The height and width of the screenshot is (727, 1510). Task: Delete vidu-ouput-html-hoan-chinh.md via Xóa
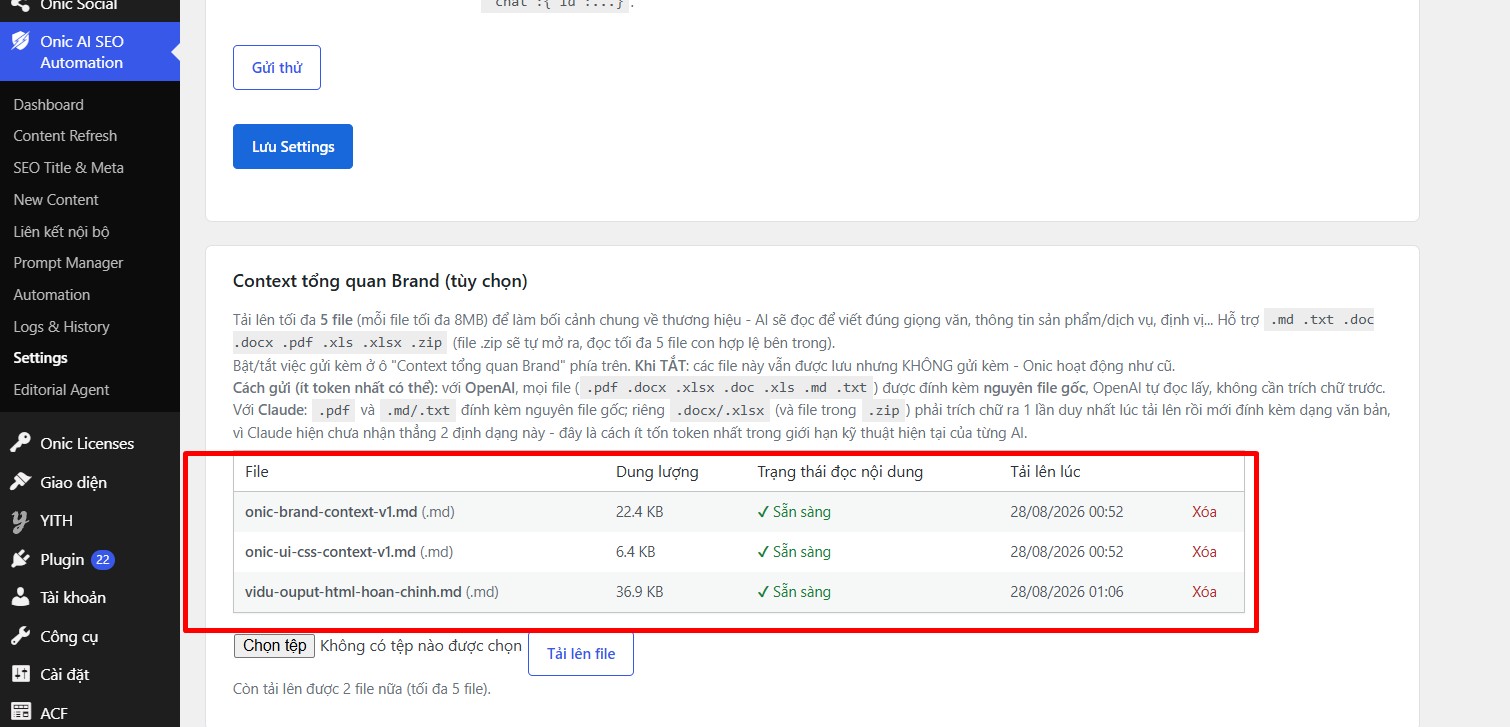[x=1204, y=592]
